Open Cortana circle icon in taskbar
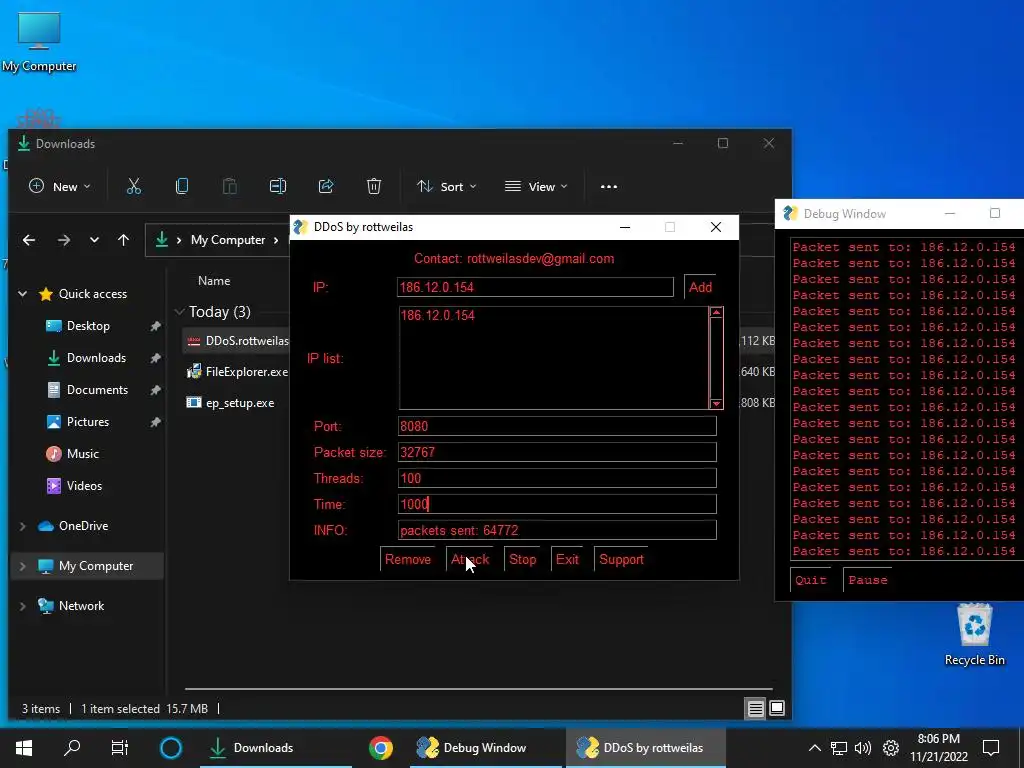 [171, 748]
